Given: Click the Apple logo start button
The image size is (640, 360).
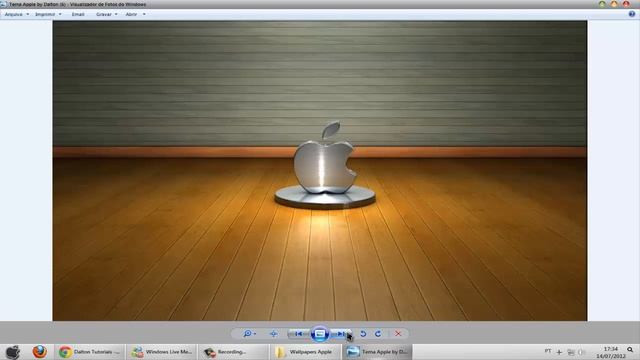Looking at the screenshot, I should coord(13,351).
